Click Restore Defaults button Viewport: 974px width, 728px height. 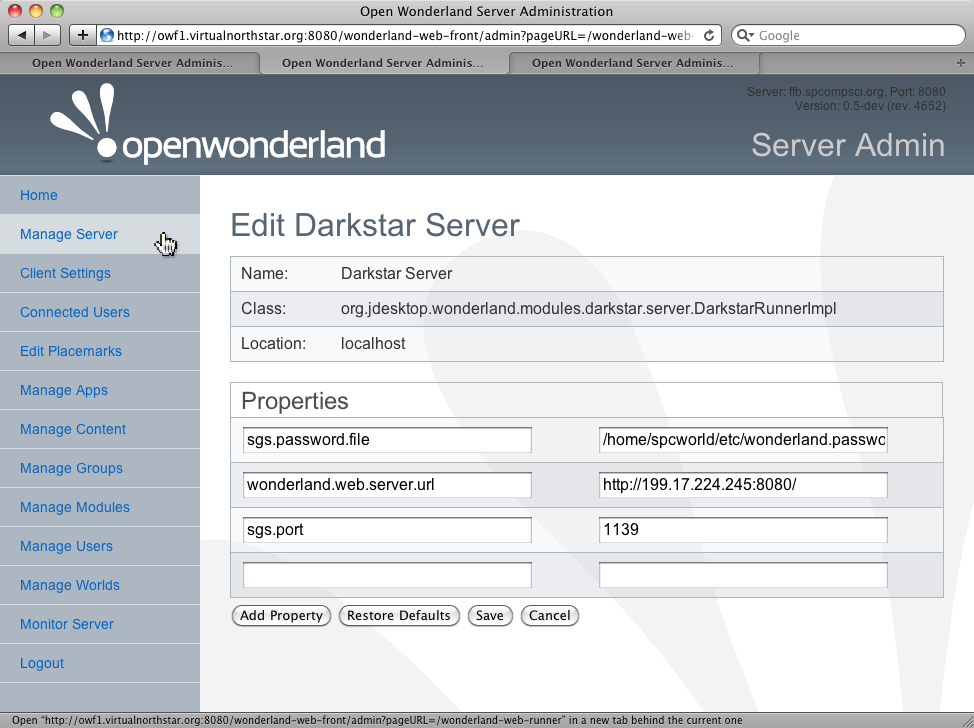point(399,616)
